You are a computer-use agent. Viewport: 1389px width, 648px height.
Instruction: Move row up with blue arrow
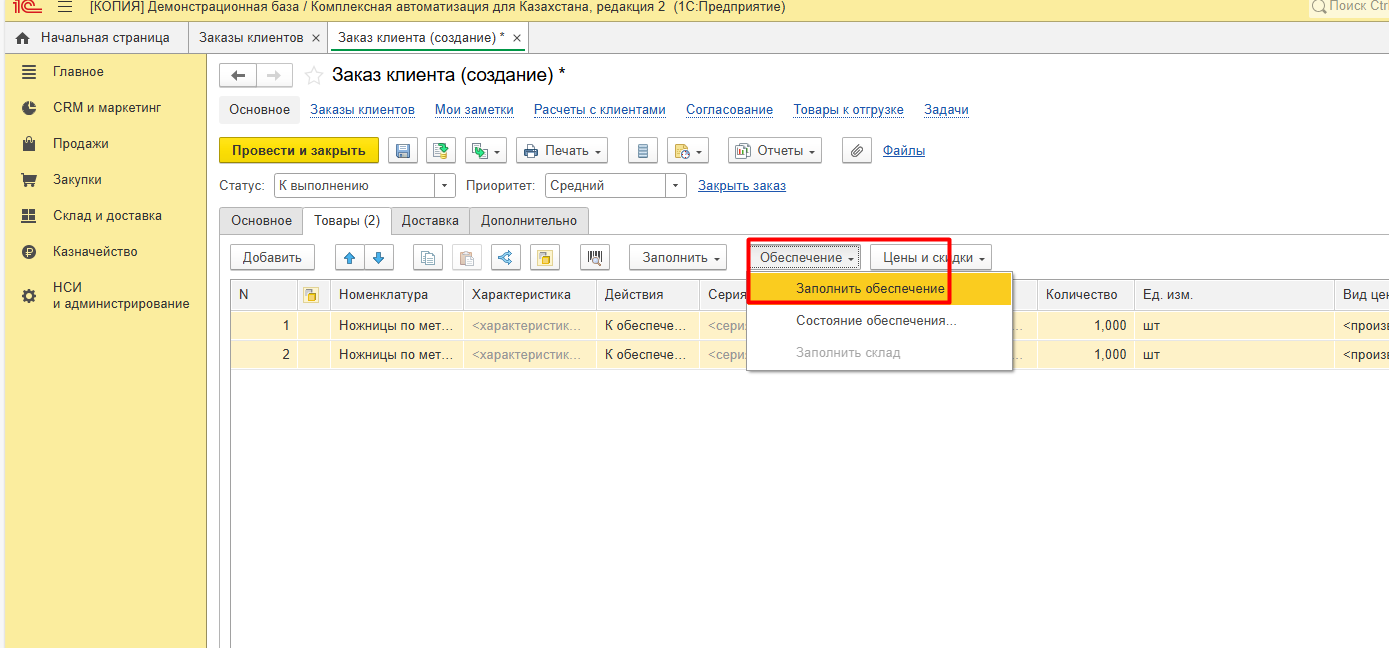pyautogui.click(x=350, y=258)
